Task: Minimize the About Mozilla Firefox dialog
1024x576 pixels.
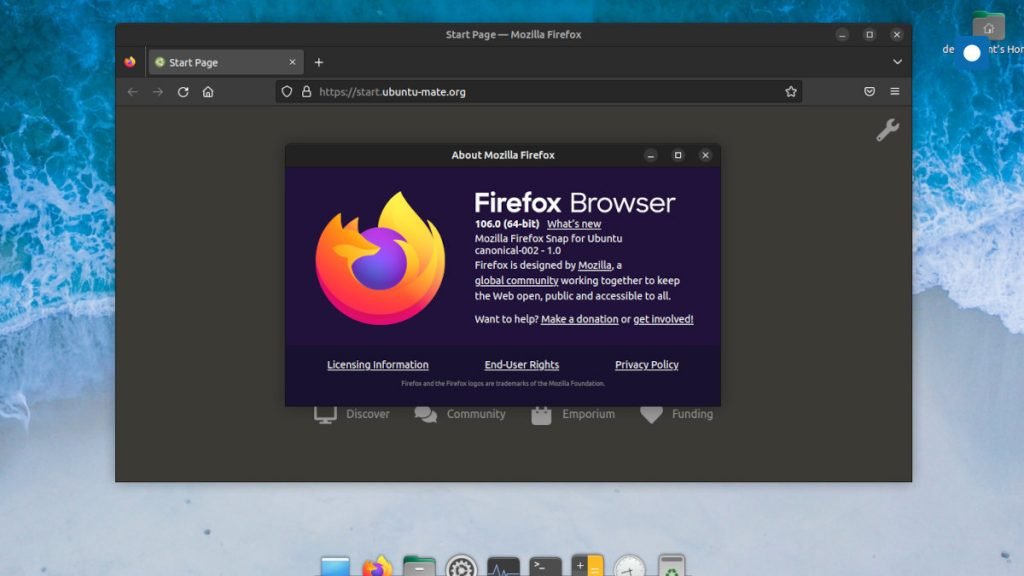Action: click(650, 155)
